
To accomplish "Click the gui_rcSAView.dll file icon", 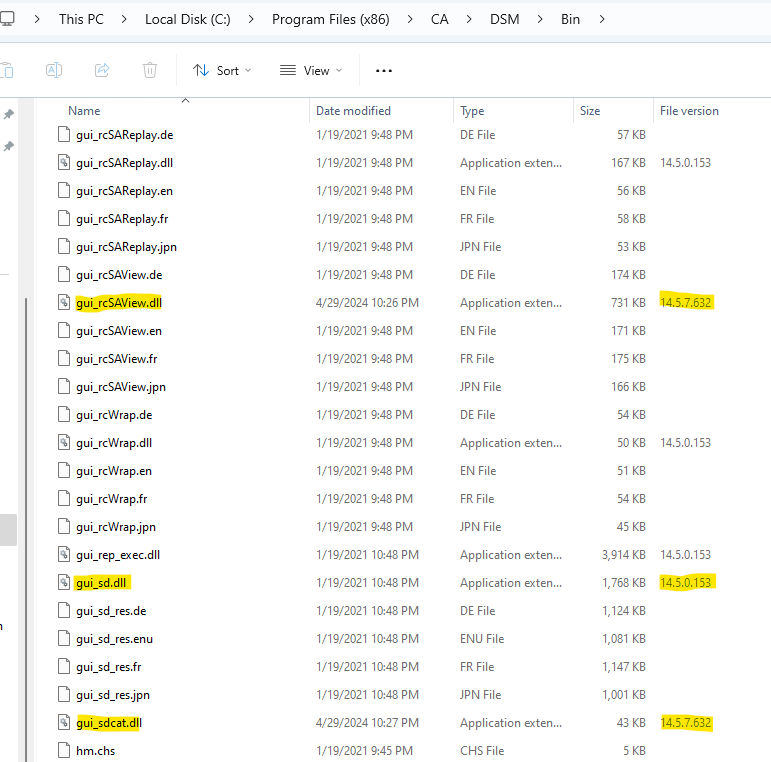I will coord(65,302).
